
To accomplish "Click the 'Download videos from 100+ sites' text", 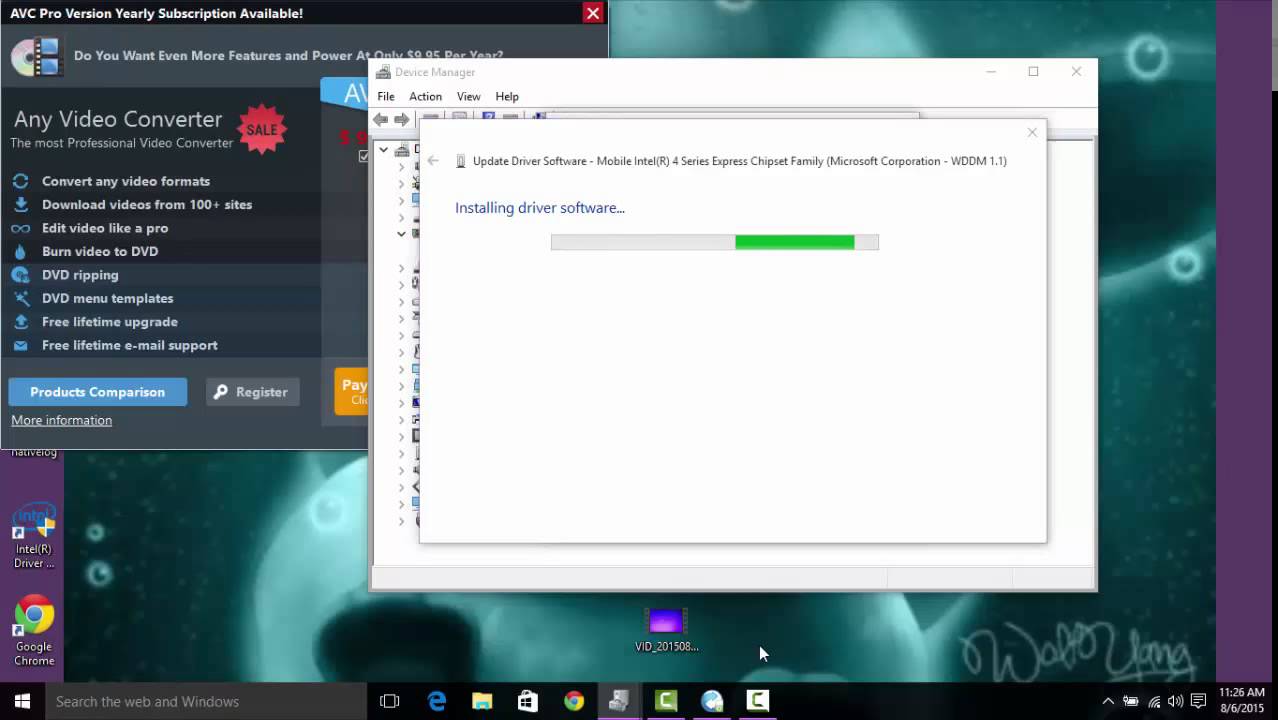I will pos(147,204).
